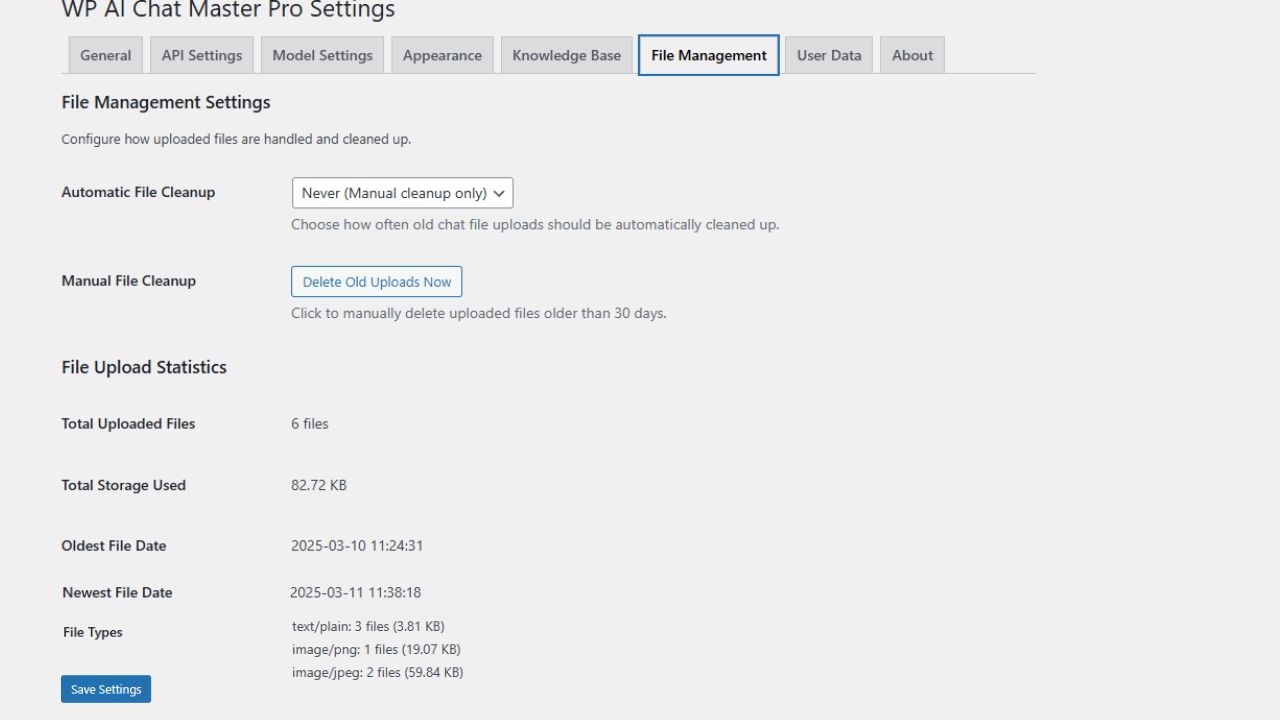Open the General tab
The width and height of the screenshot is (1280, 720).
105,55
